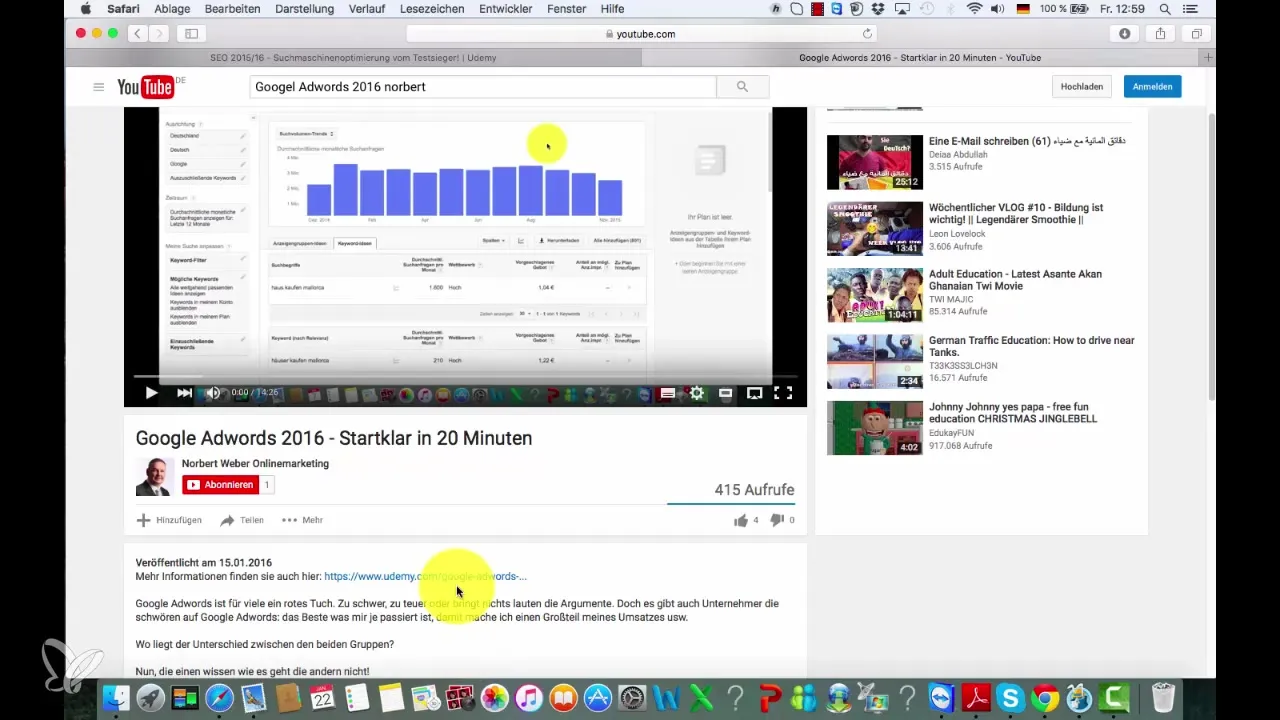1280x720 pixels.
Task: Show all tabs overview
Action: pyautogui.click(x=1197, y=33)
